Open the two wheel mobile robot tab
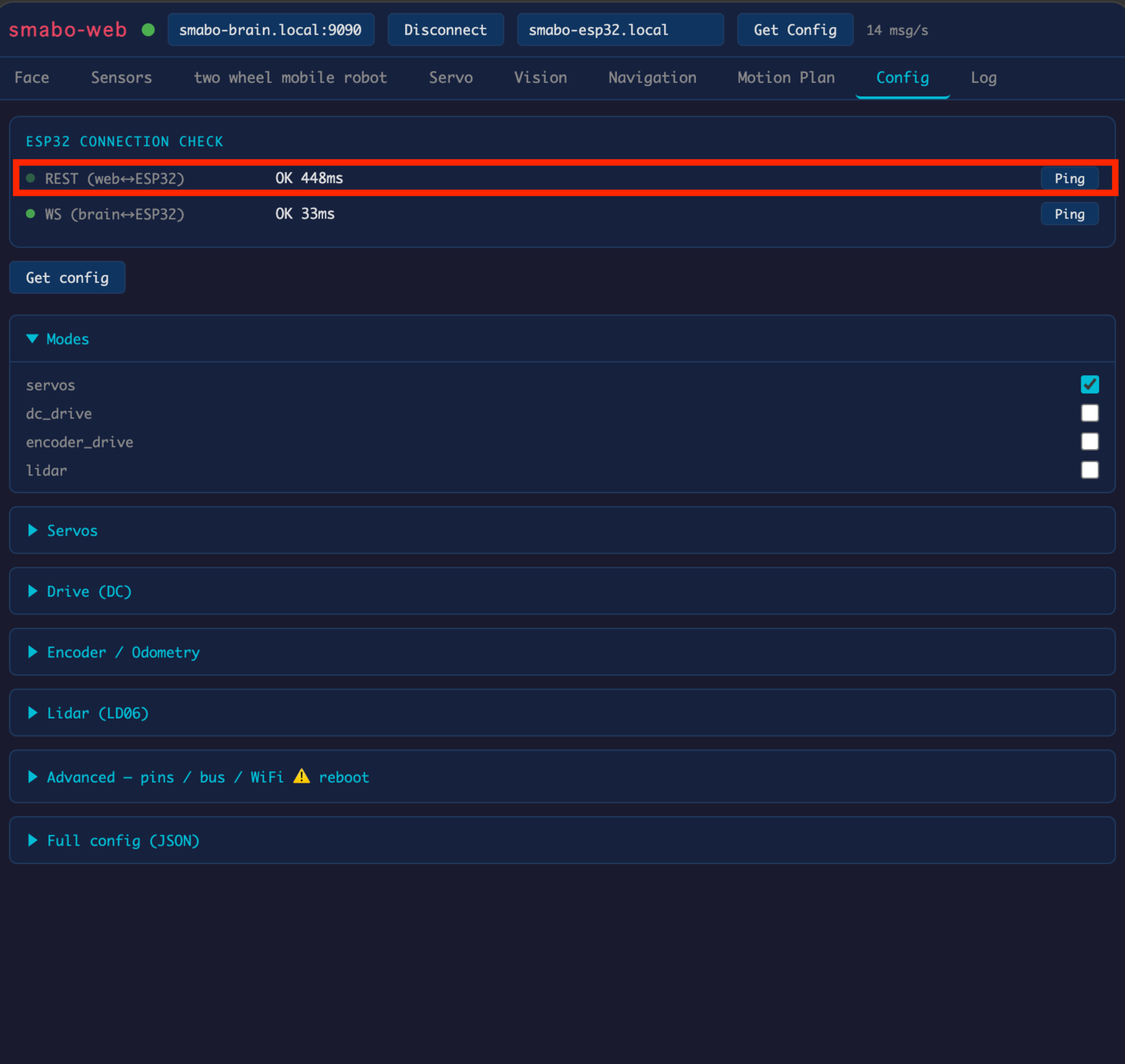 point(290,78)
